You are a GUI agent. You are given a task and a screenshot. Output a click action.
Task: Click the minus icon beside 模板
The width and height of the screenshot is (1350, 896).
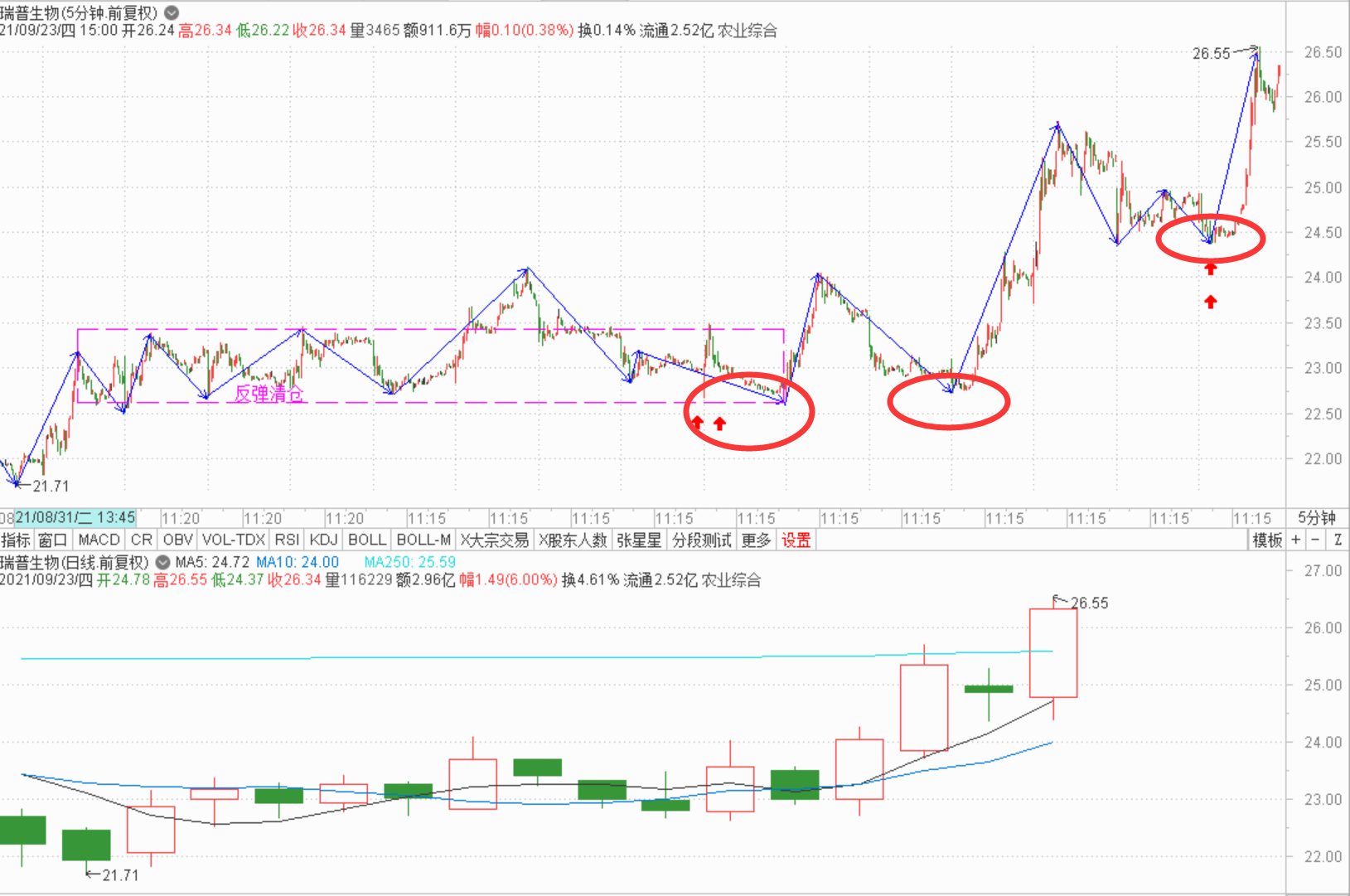[x=1315, y=540]
